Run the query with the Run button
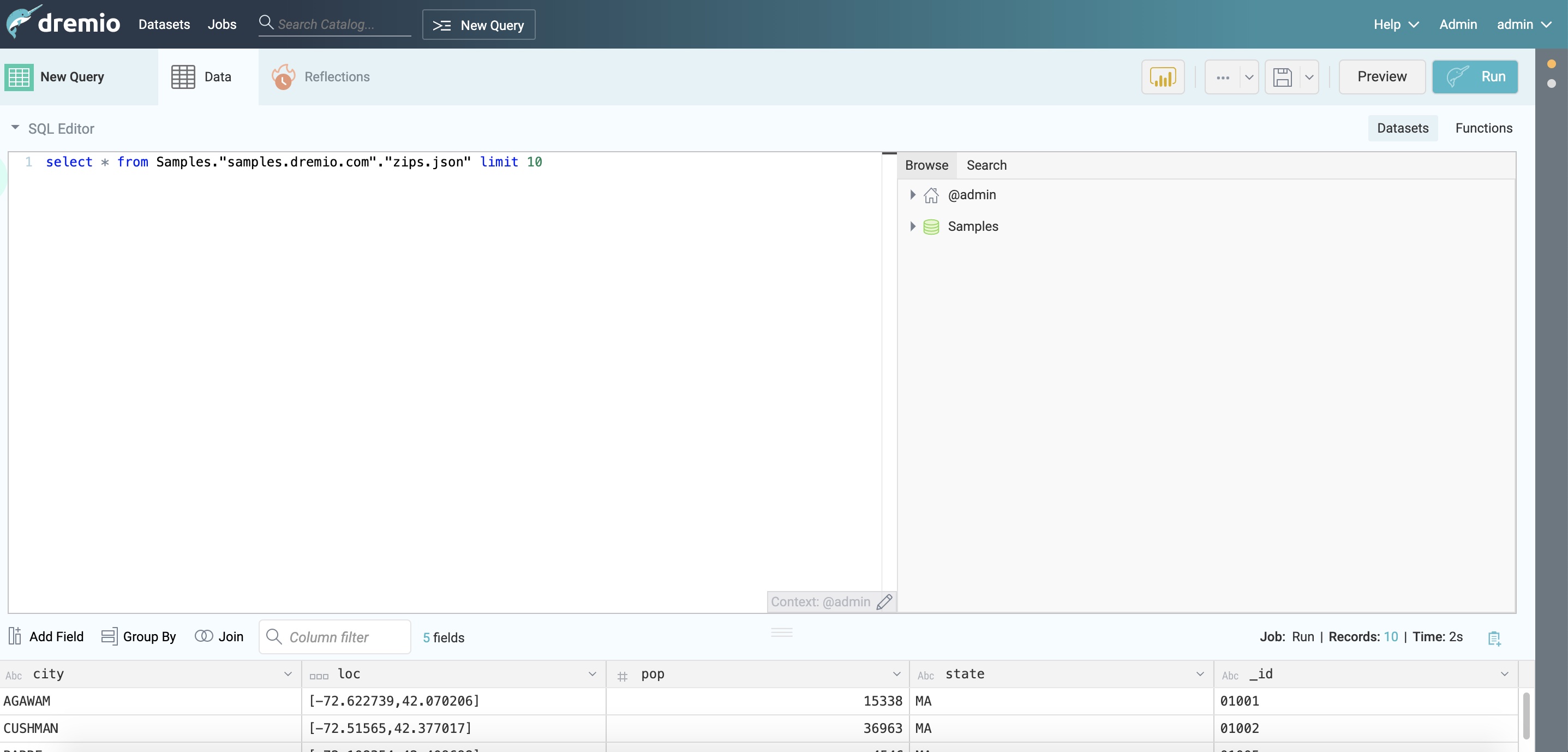Image resolution: width=1568 pixels, height=752 pixels. 1474,77
